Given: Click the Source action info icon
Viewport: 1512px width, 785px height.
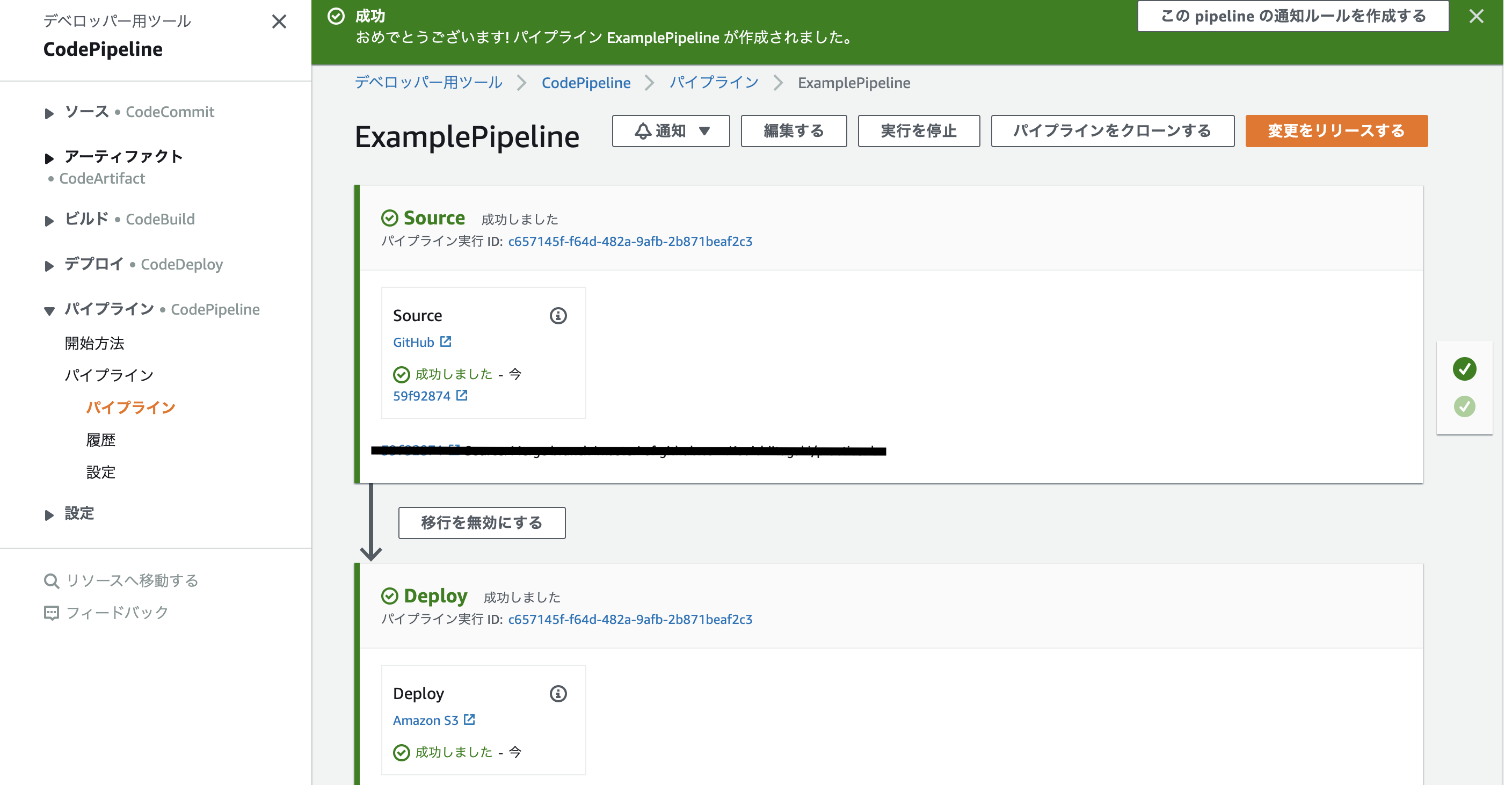Looking at the screenshot, I should [x=558, y=316].
